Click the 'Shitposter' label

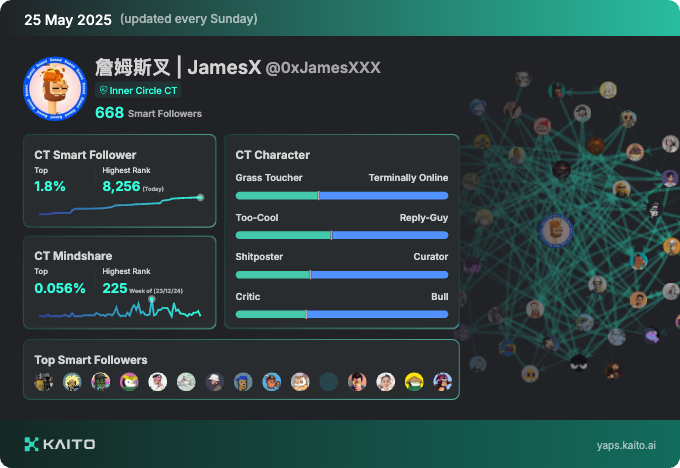tap(259, 257)
